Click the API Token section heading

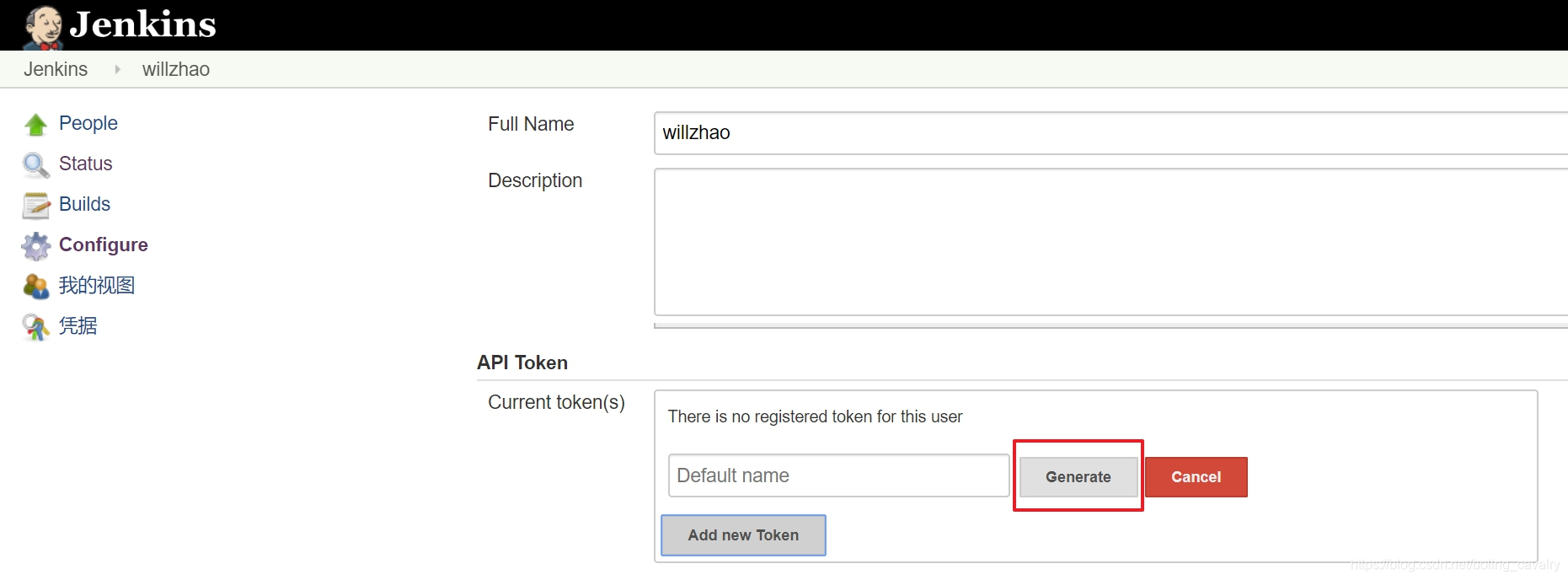522,362
